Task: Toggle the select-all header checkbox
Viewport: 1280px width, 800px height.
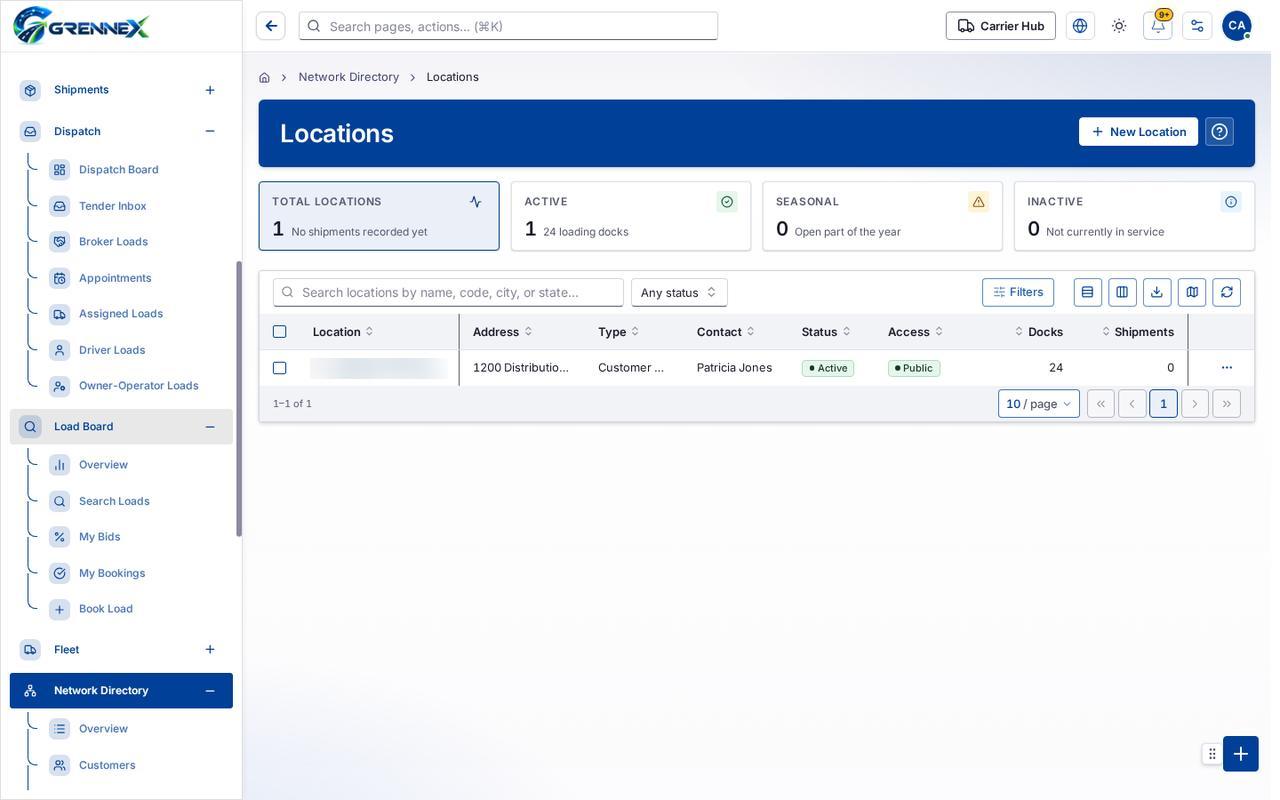Action: point(280,332)
